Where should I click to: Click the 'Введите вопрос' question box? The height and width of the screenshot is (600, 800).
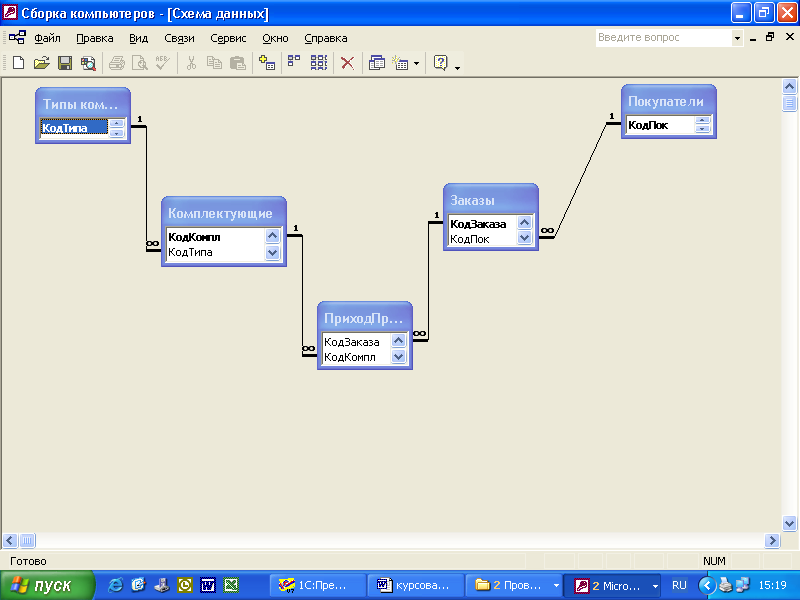pyautogui.click(x=663, y=38)
